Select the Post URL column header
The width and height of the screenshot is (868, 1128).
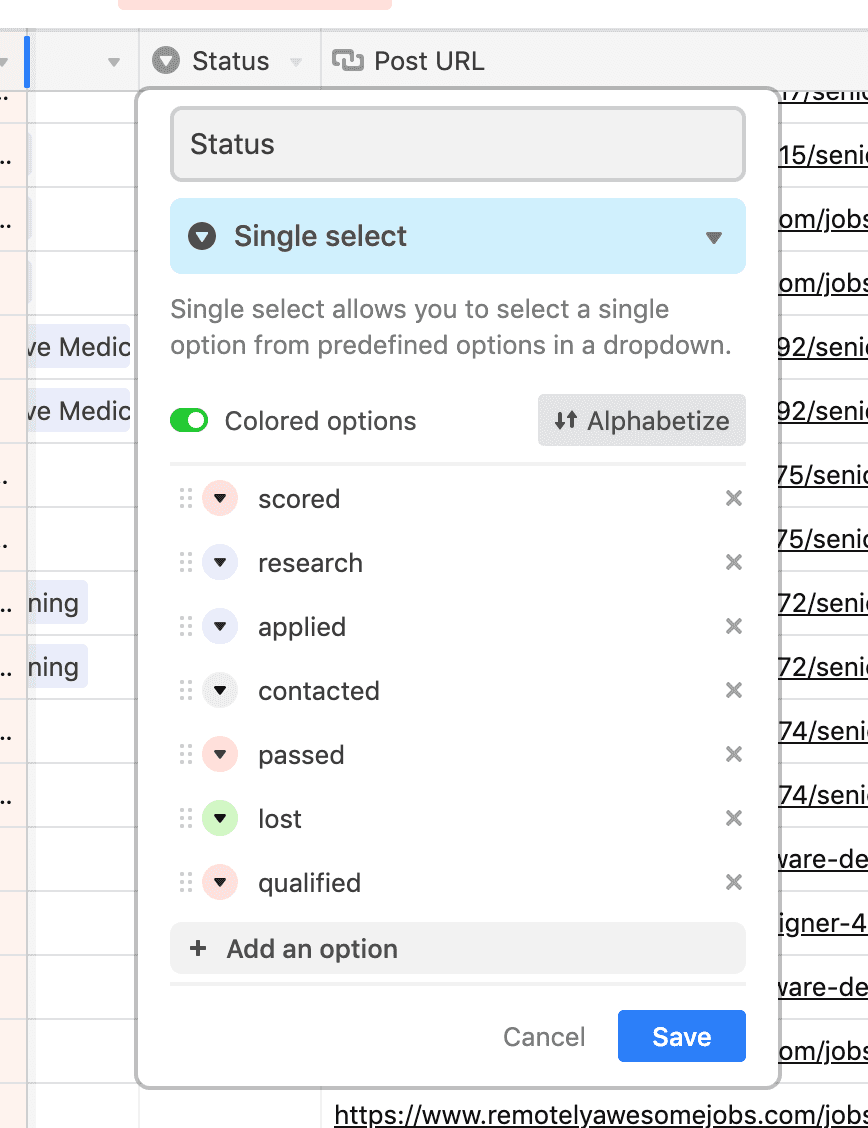(594, 61)
